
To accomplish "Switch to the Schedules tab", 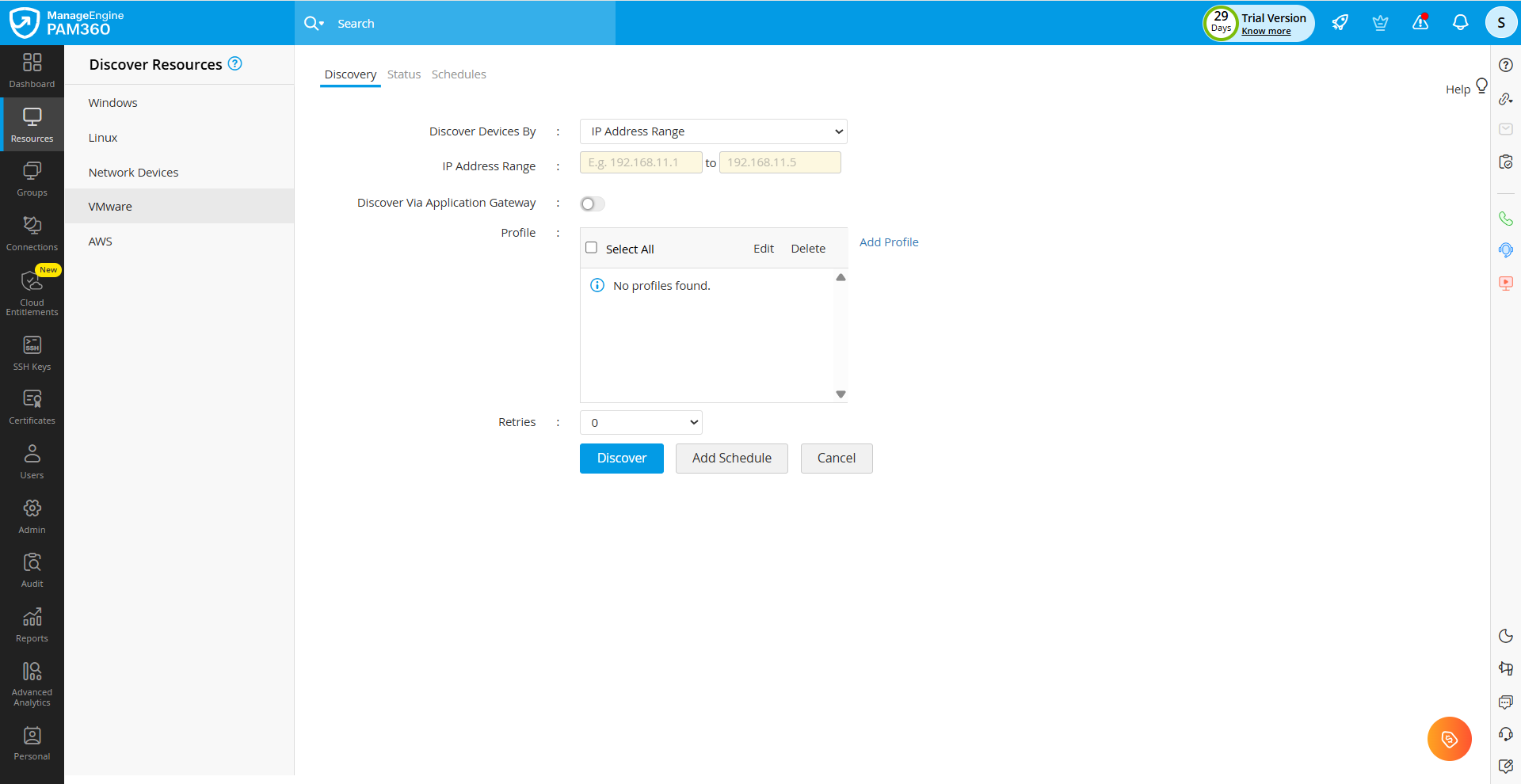I will (x=459, y=74).
